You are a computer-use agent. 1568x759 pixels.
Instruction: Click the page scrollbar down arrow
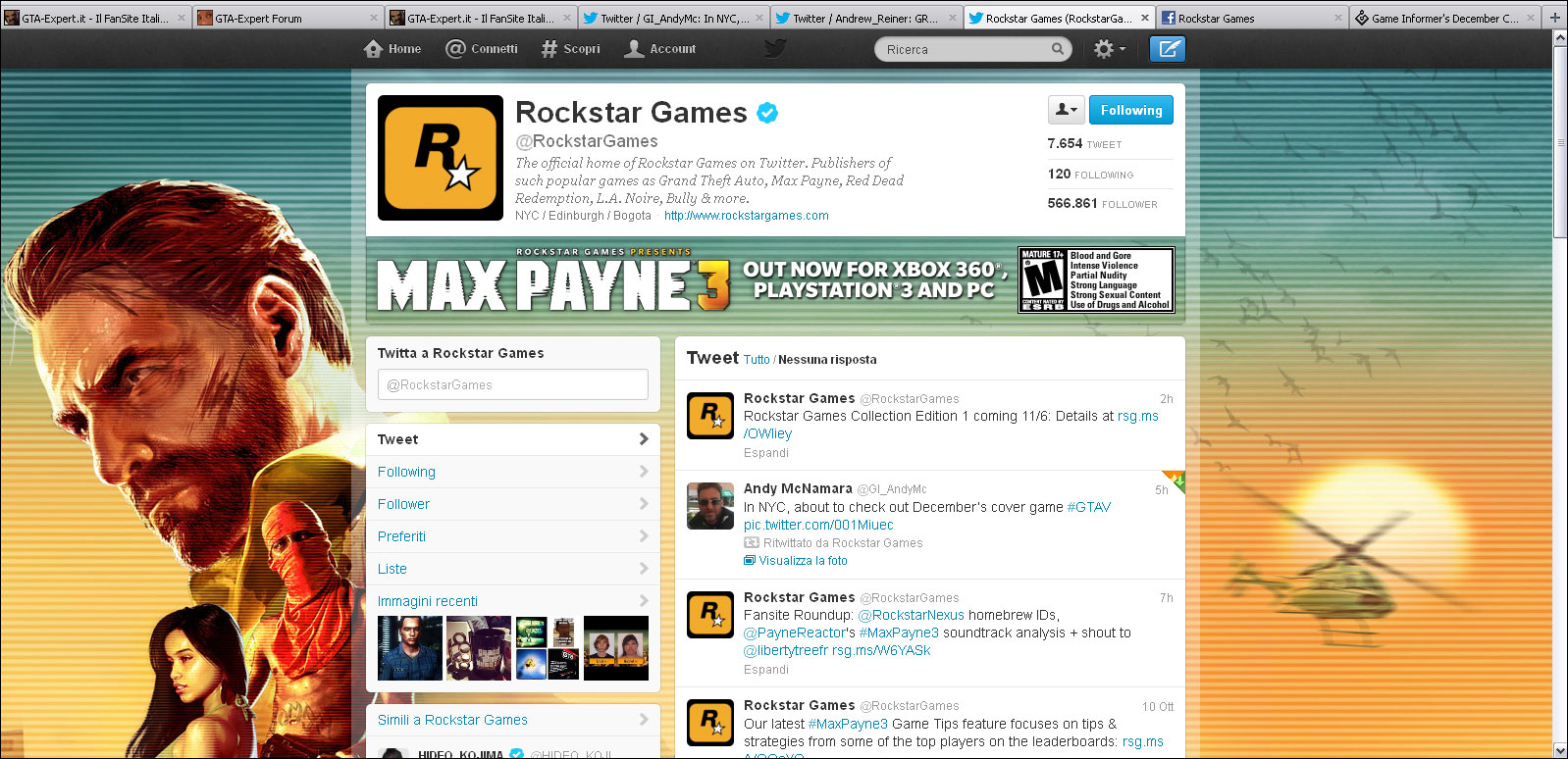coord(1560,750)
